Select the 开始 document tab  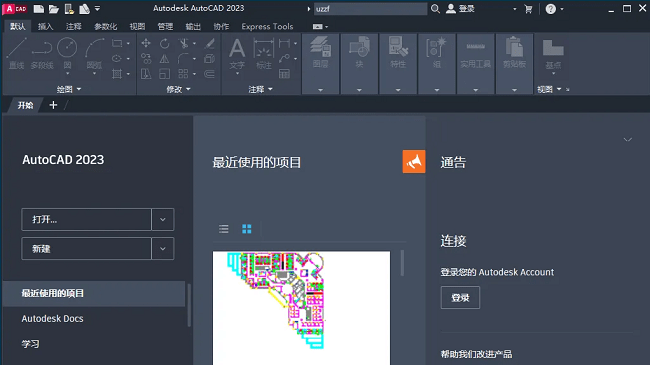[25, 105]
